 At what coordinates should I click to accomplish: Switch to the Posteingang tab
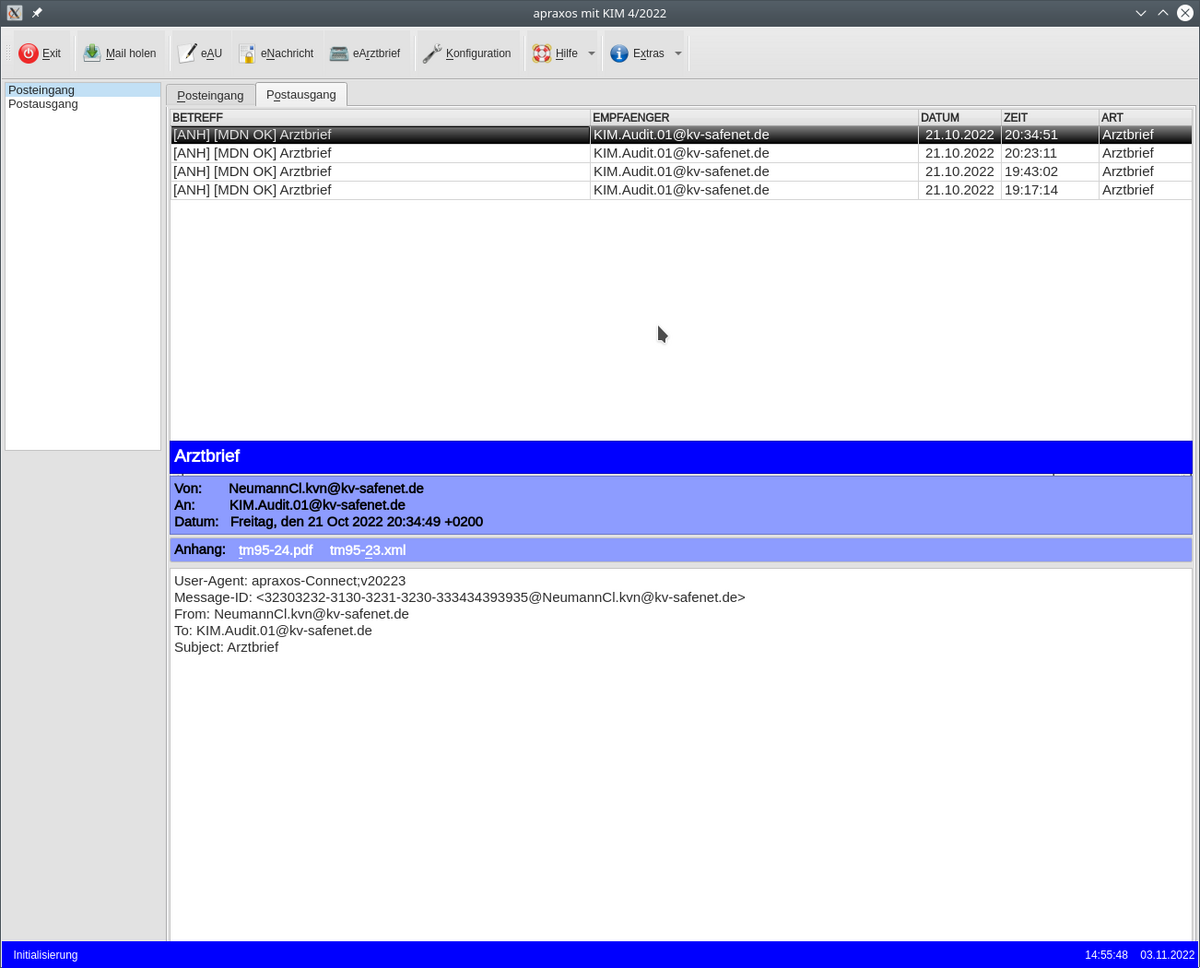[210, 95]
